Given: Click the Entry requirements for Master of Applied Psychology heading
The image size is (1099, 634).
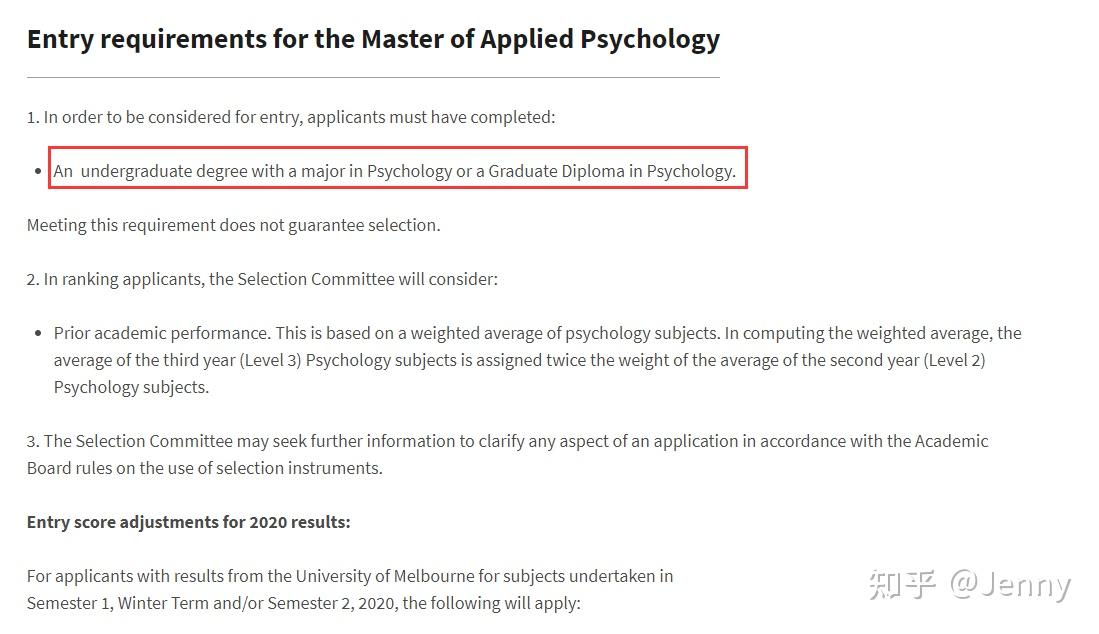Looking at the screenshot, I should point(373,40).
